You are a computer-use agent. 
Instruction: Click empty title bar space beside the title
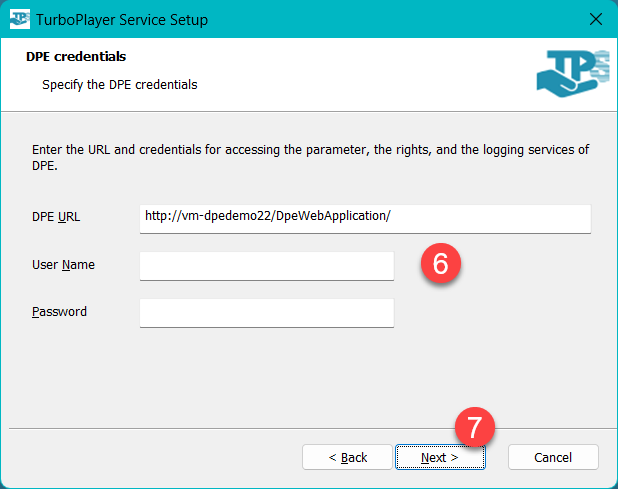[400, 19]
